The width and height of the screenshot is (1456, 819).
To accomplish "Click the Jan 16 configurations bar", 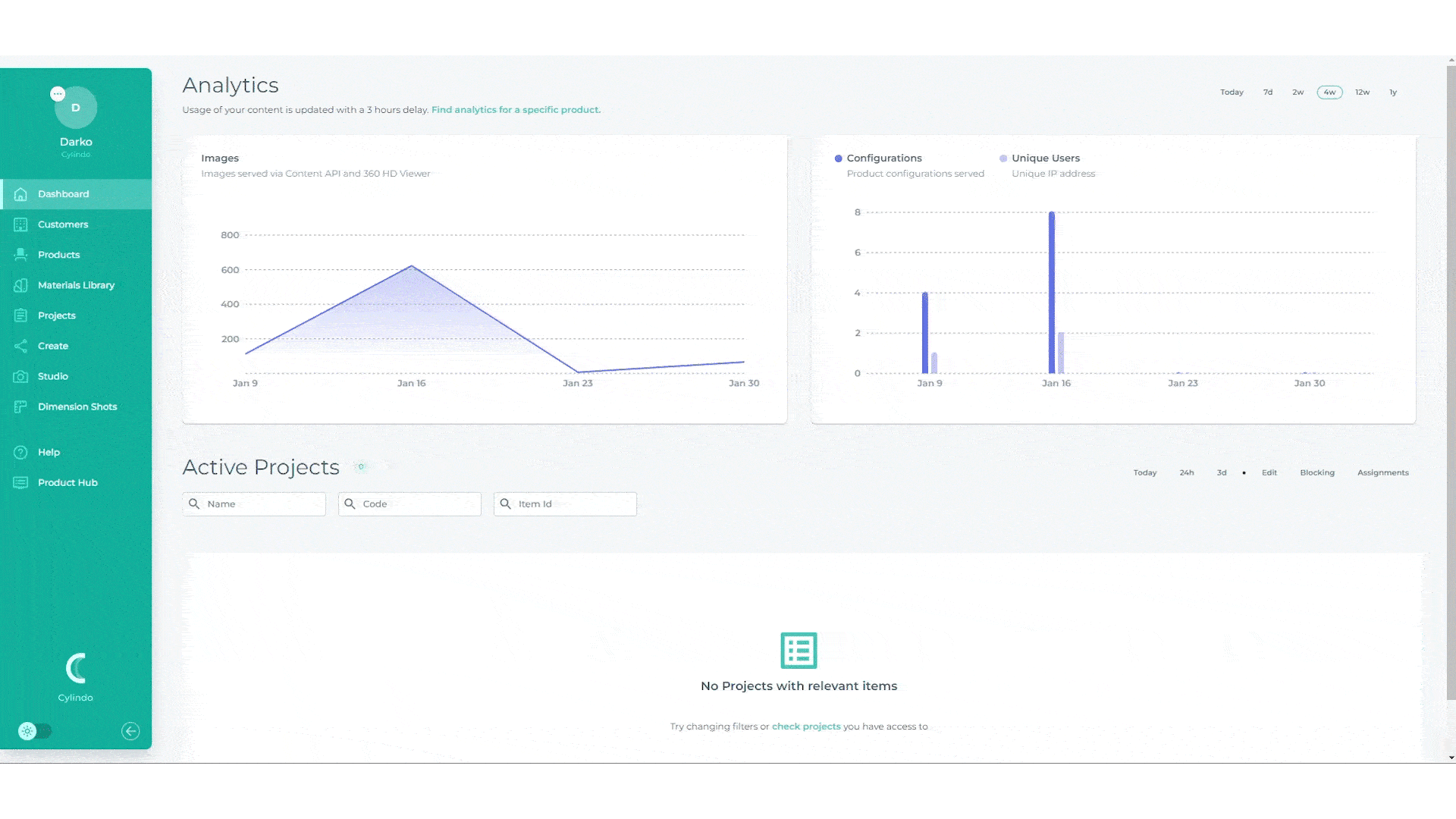I will [1052, 293].
